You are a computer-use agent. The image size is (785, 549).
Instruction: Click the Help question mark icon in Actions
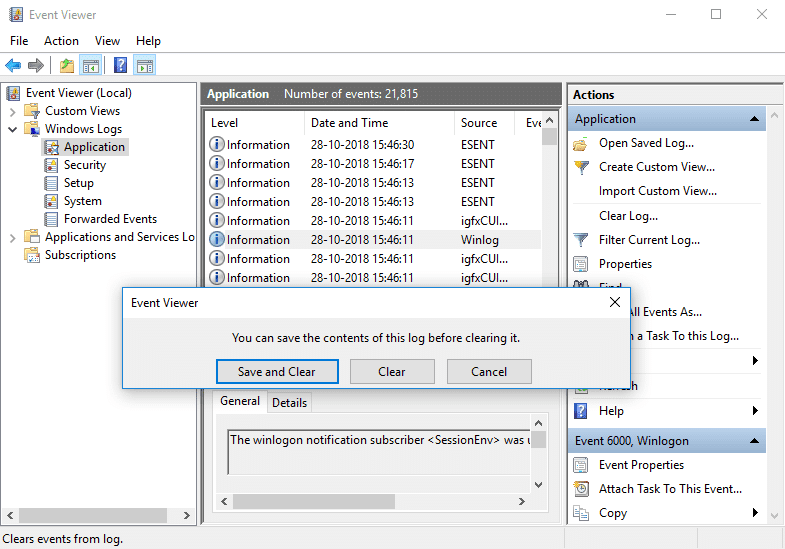tap(581, 411)
